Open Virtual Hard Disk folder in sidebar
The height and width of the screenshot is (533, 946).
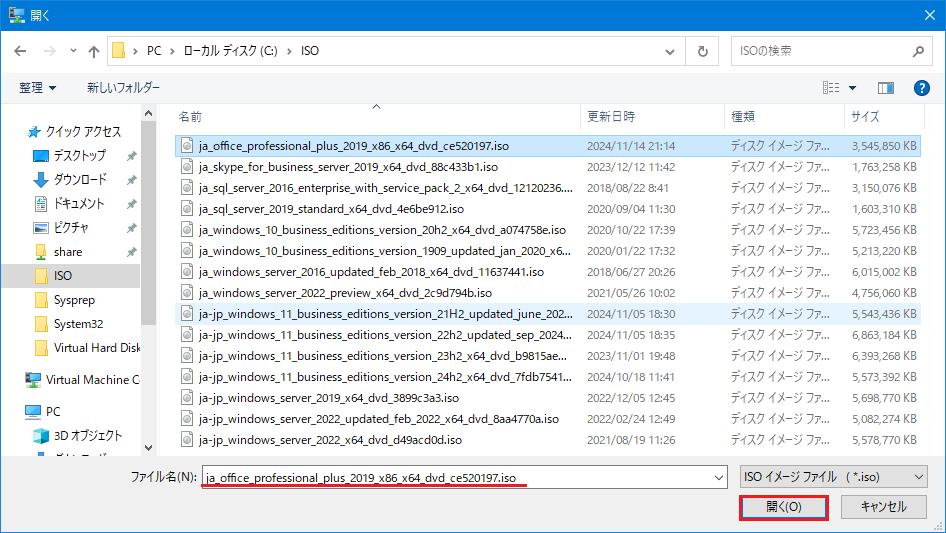pos(97,348)
